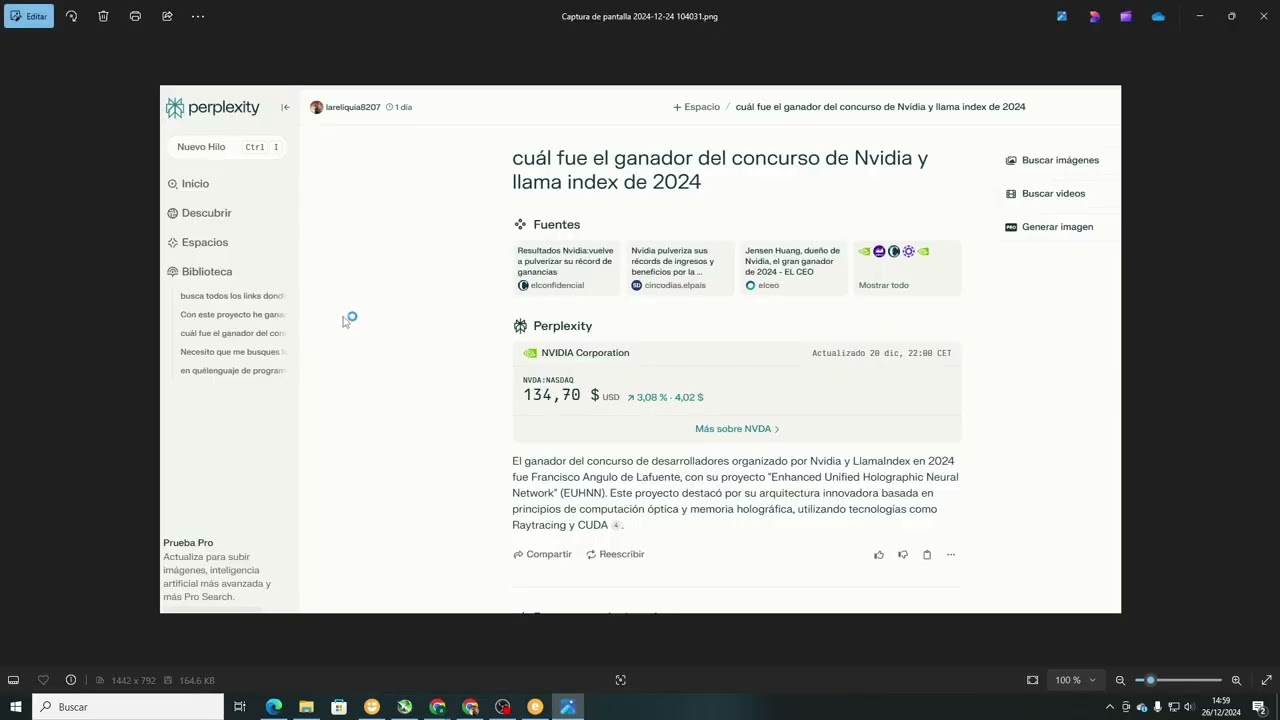Click the lareliquia8207 user avatar
Viewport: 1280px width, 720px height.
pos(316,107)
